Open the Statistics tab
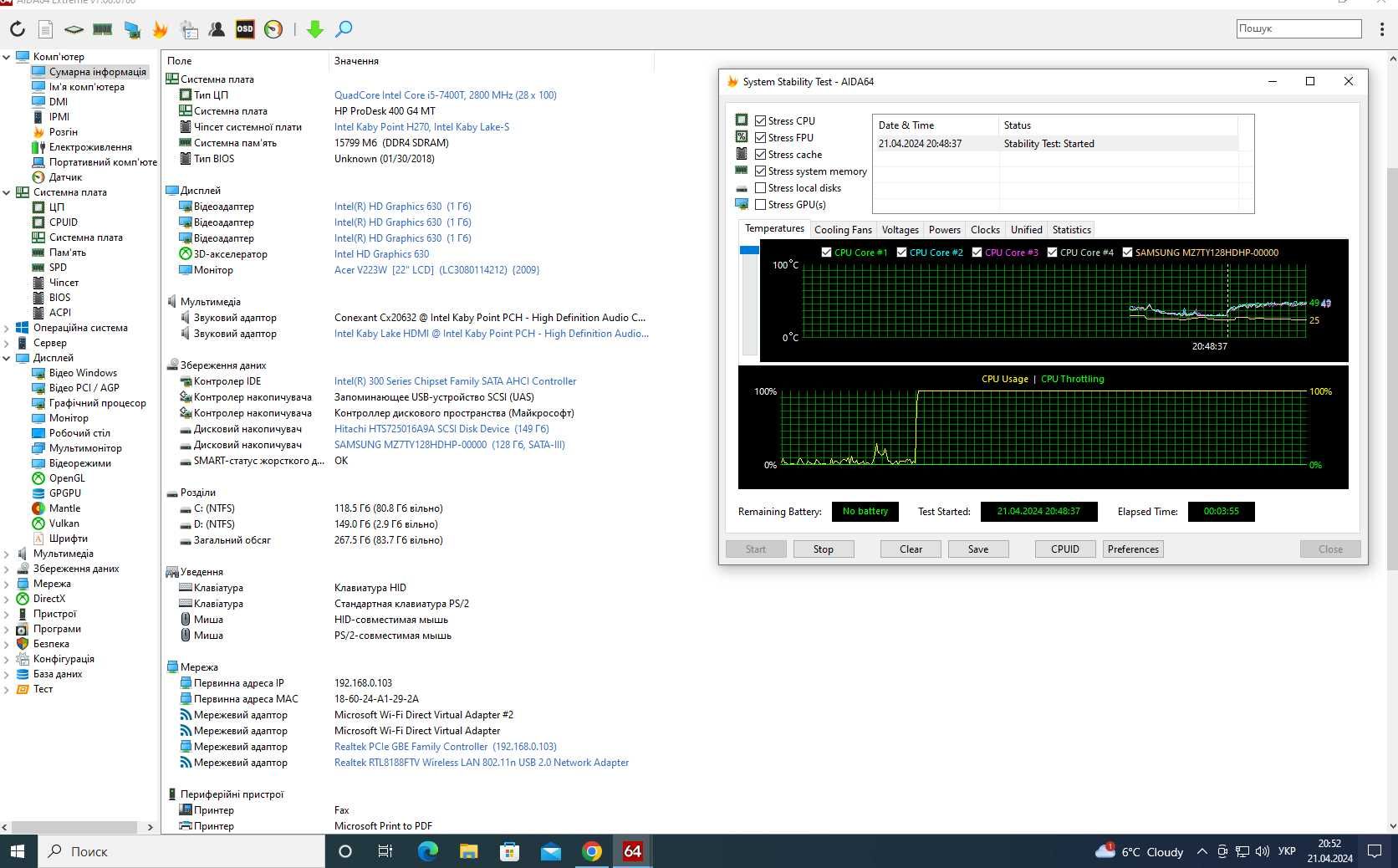Screen dimensions: 1398x868 click(x=1071, y=230)
